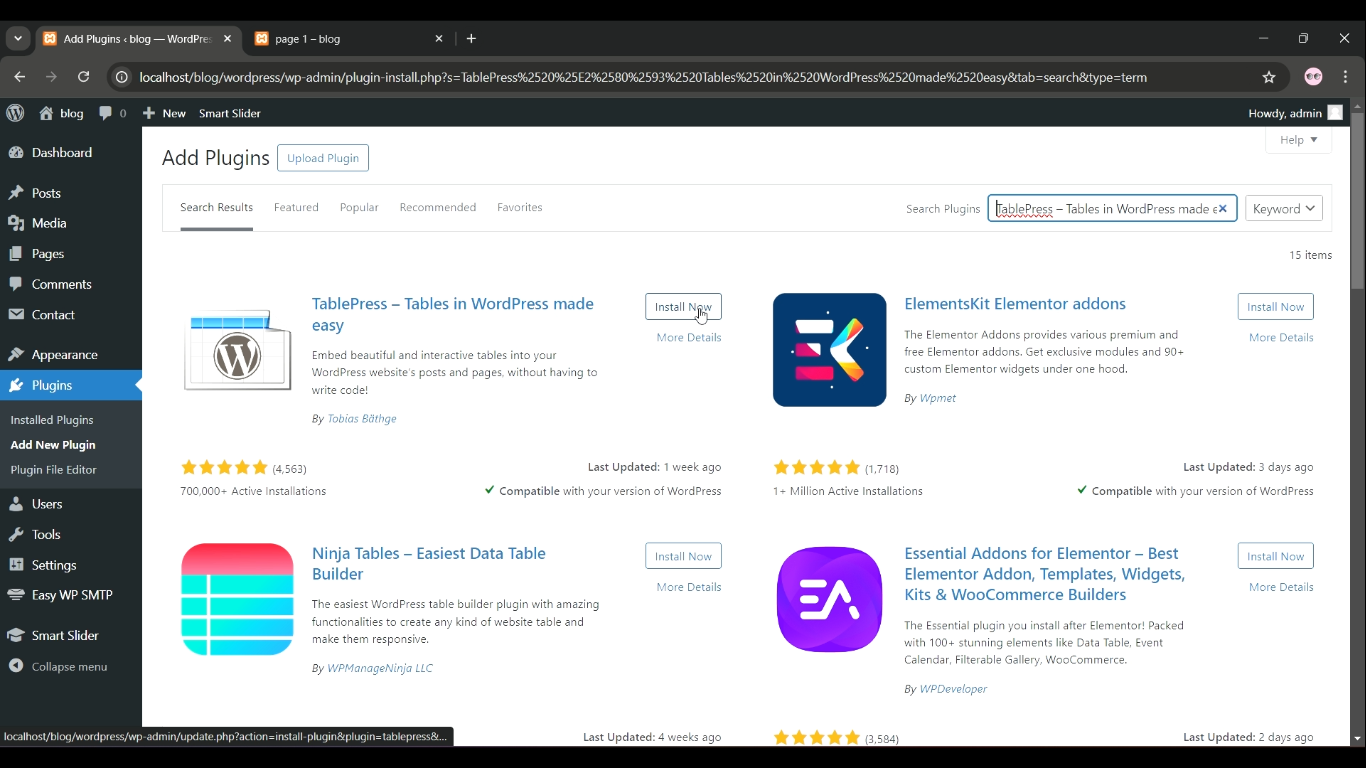Install Ninja Tables plugin now
Image resolution: width=1366 pixels, height=768 pixels.
coord(683,556)
